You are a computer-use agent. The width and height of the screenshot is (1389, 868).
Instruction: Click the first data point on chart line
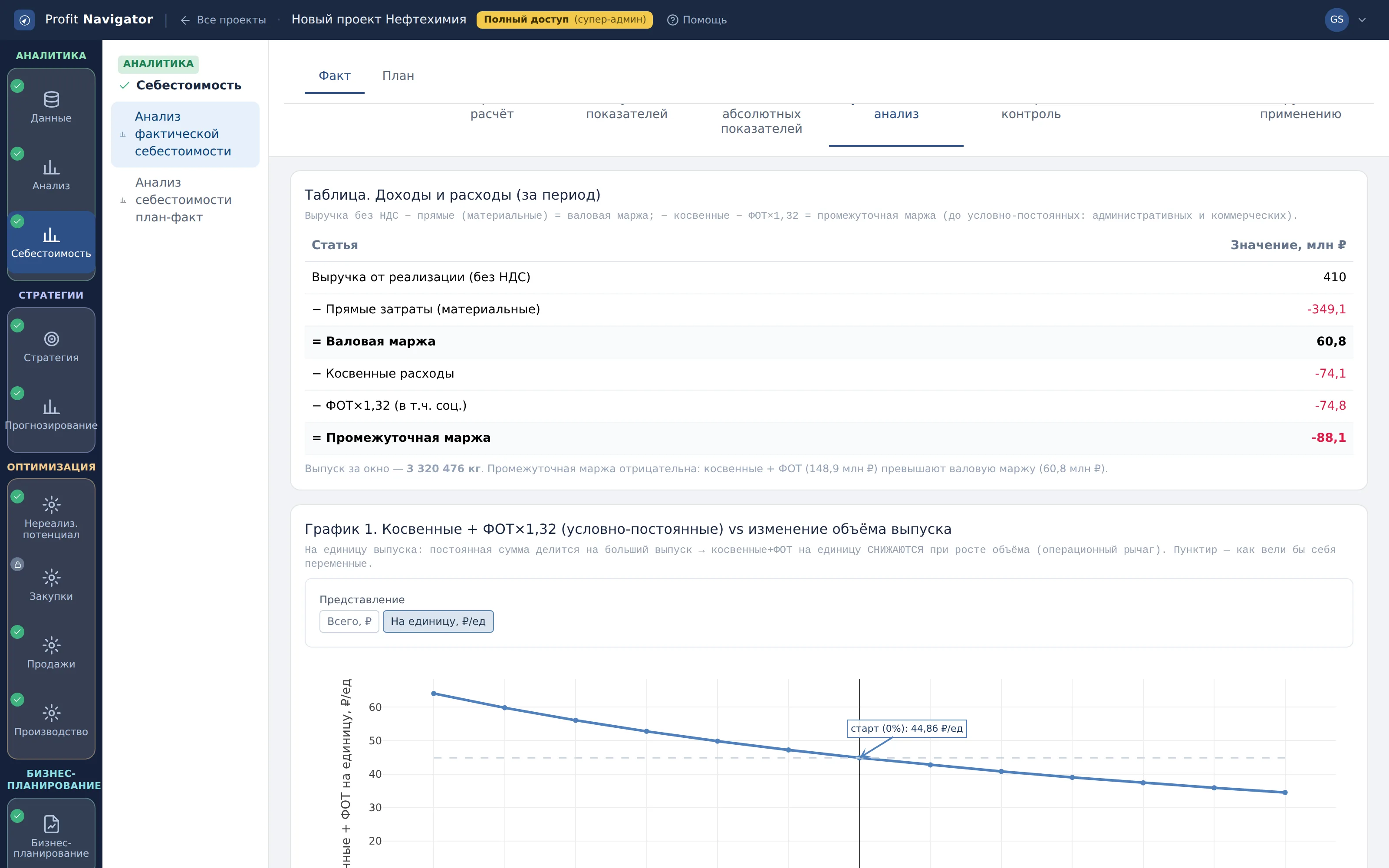coord(434,694)
